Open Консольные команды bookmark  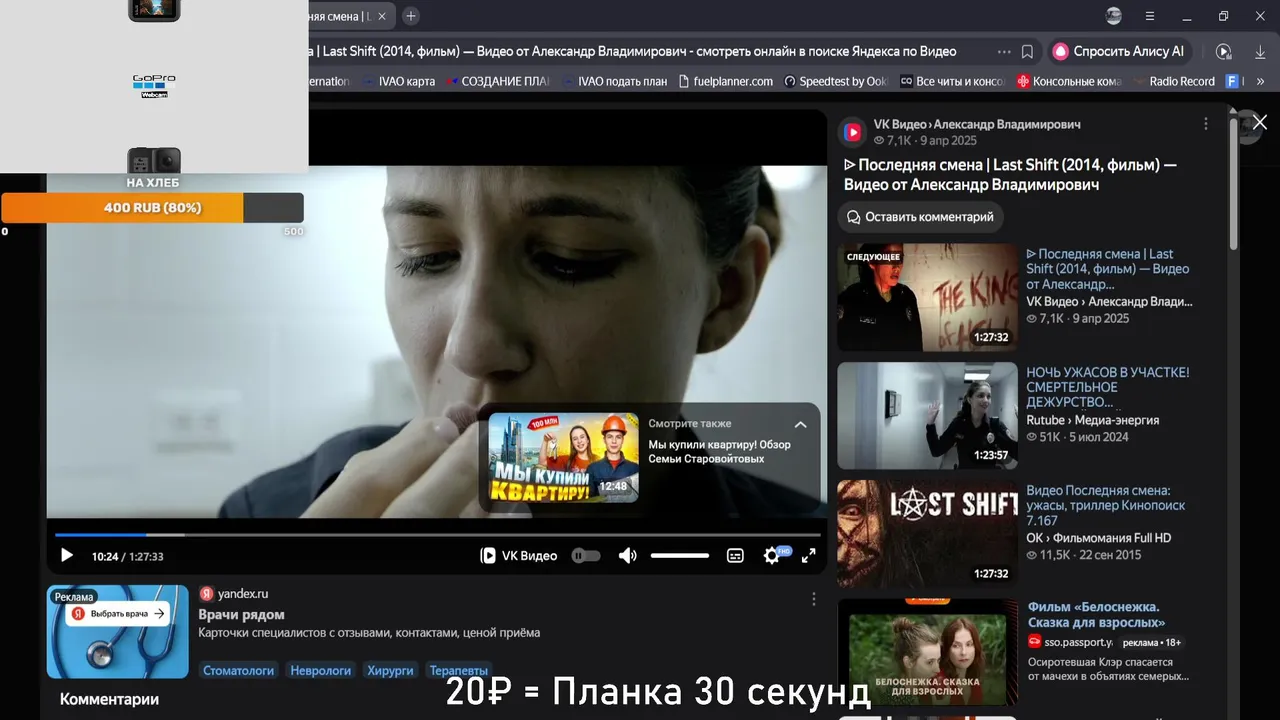pyautogui.click(x=1069, y=81)
